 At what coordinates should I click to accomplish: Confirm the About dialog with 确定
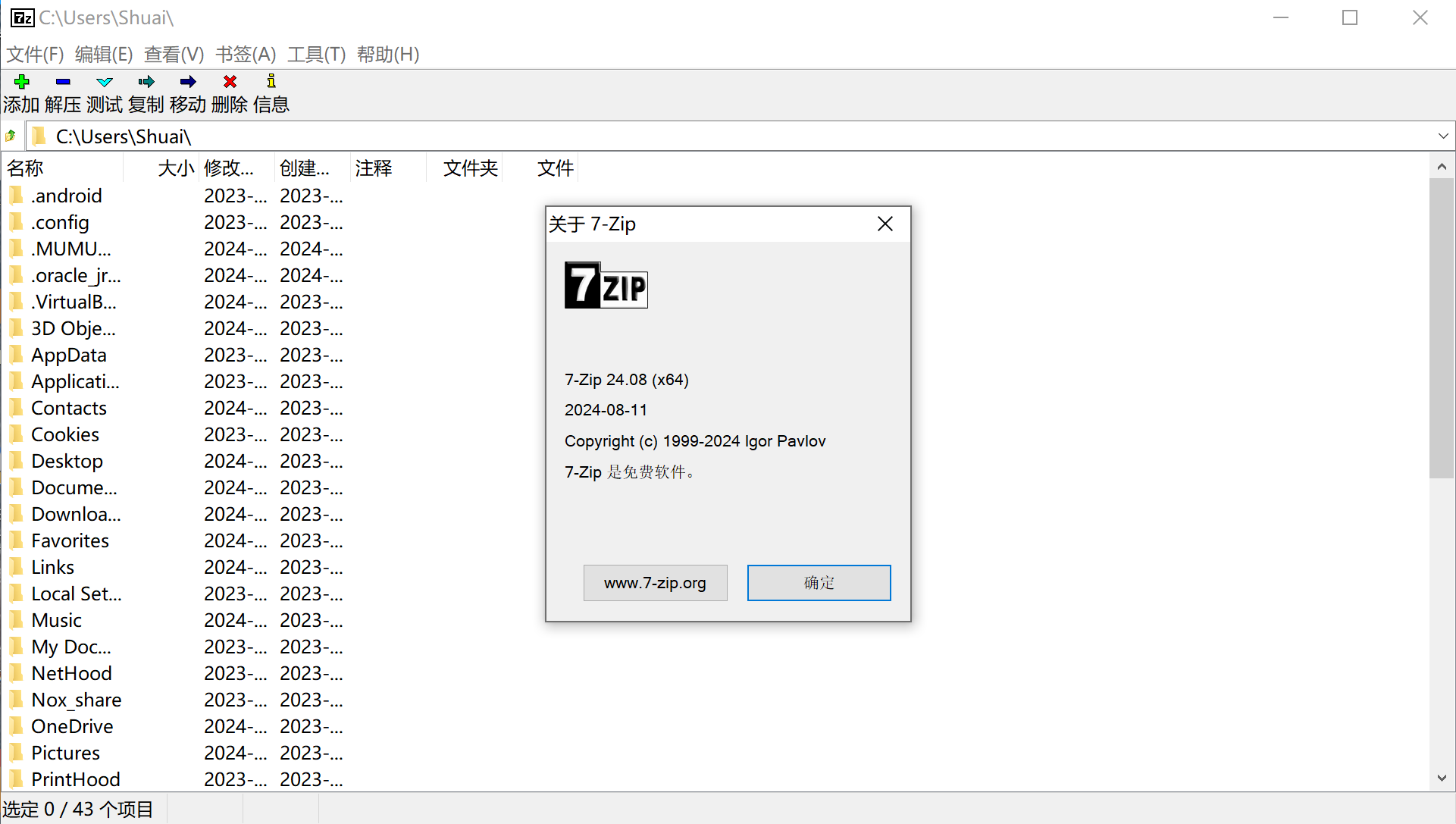819,583
